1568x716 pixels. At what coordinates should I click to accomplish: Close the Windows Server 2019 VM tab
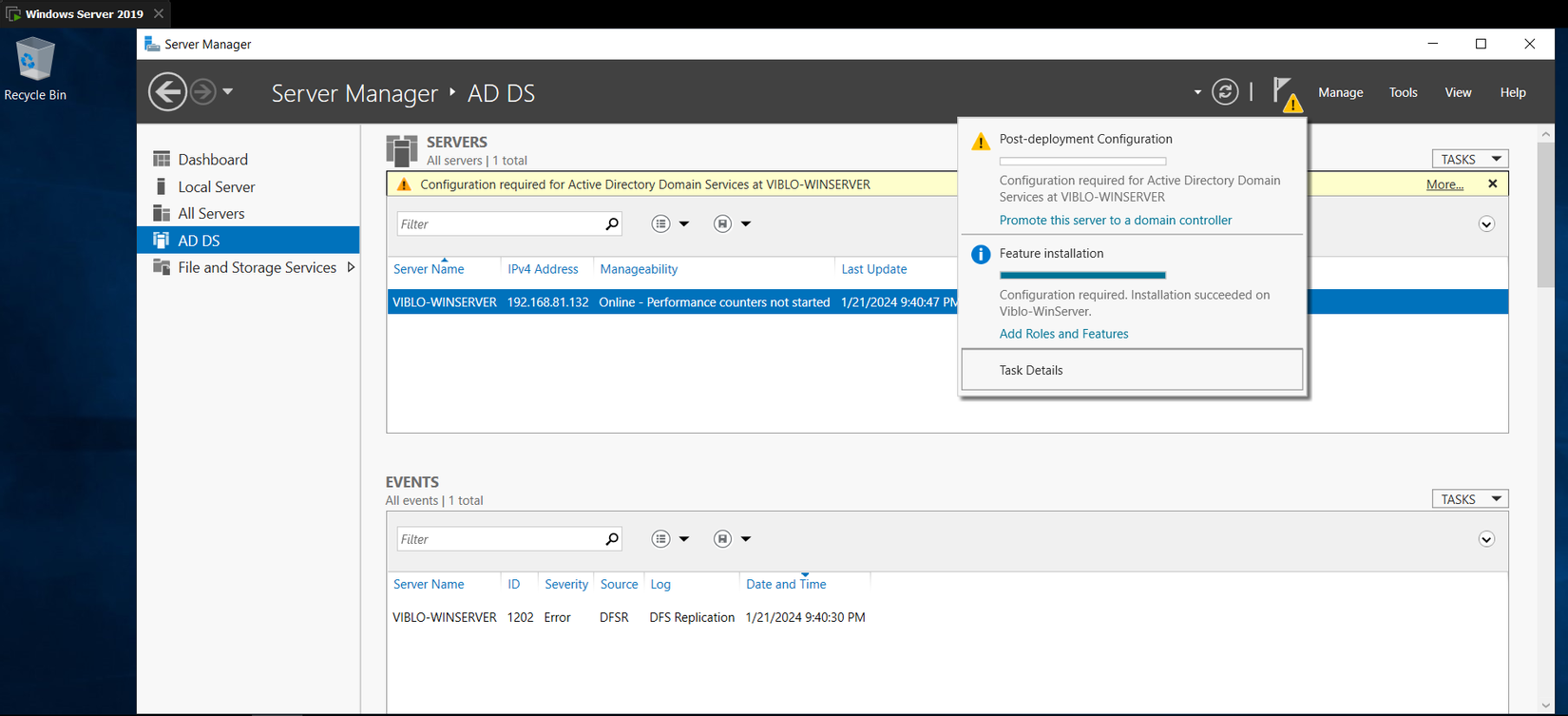pos(159,14)
